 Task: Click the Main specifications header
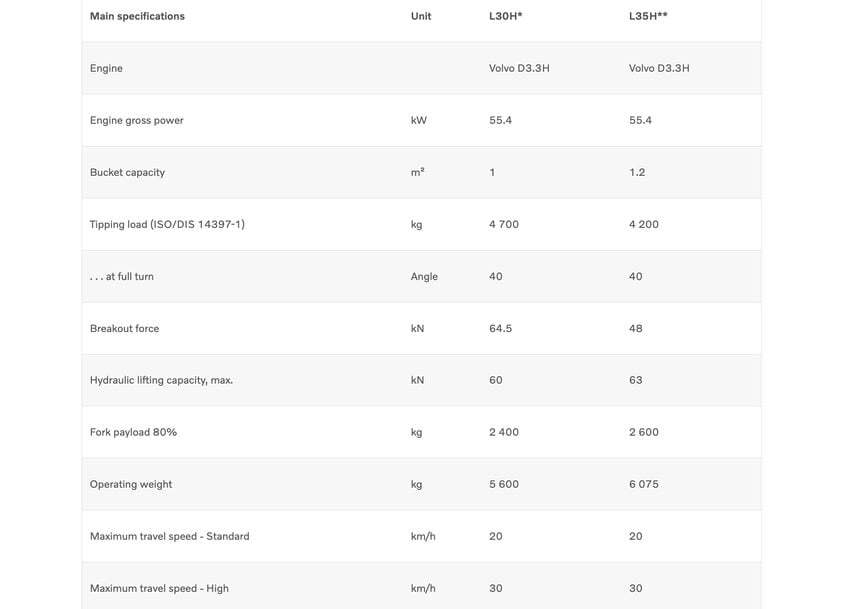pyautogui.click(x=137, y=16)
